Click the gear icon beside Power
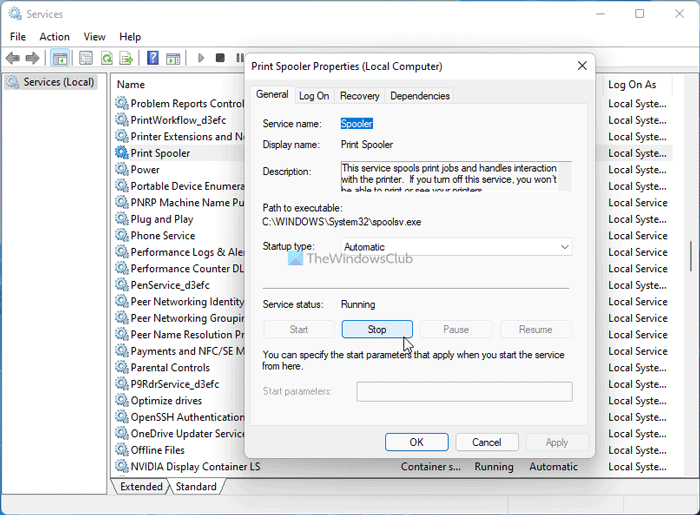Image resolution: width=700 pixels, height=515 pixels. pos(121,169)
